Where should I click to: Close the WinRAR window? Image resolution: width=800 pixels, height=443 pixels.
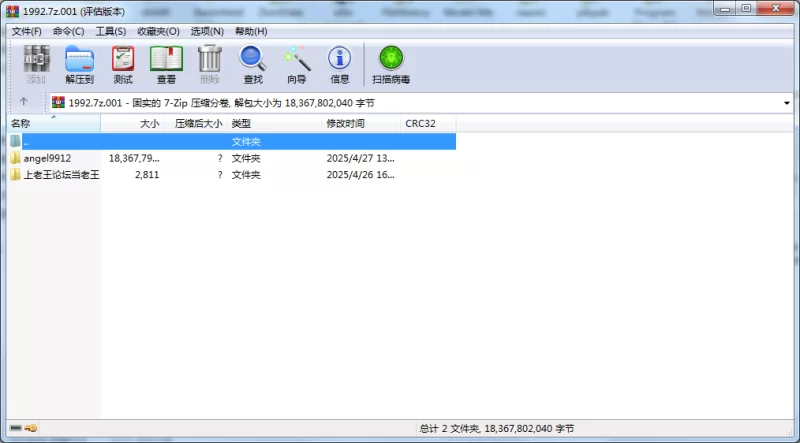click(776, 8)
